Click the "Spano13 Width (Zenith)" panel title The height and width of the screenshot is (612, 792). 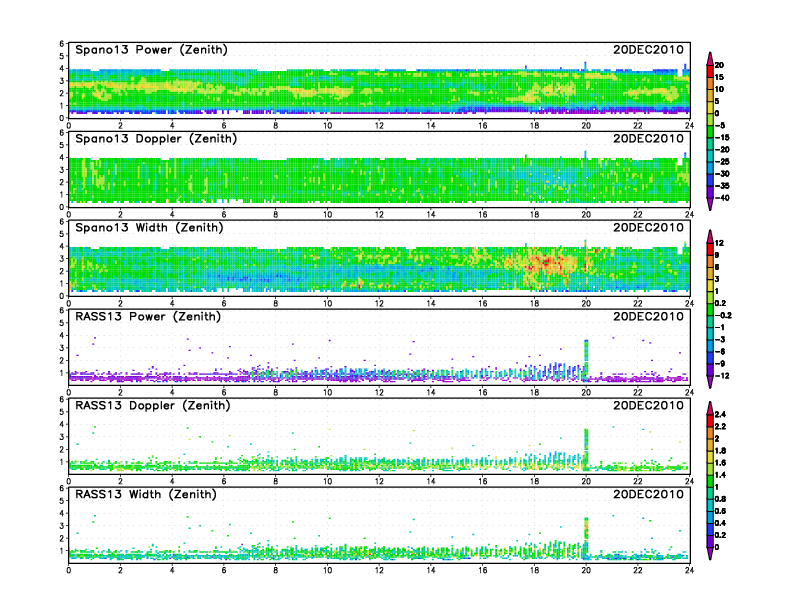tap(149, 227)
